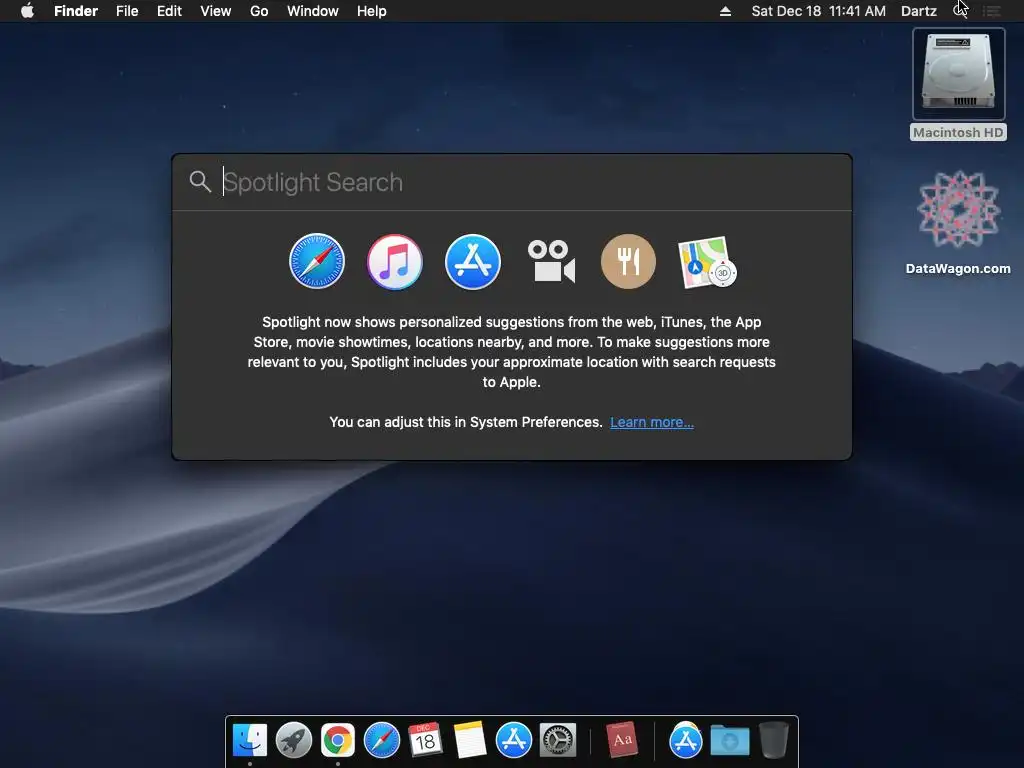Open Dictionary from the Dock
The height and width of the screenshot is (768, 1024).
622,740
